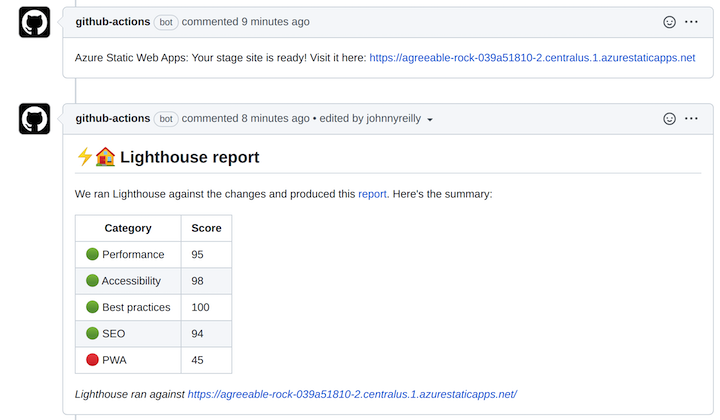The height and width of the screenshot is (420, 720).
Task: Click the green circle next to Performance
Action: coord(92,255)
